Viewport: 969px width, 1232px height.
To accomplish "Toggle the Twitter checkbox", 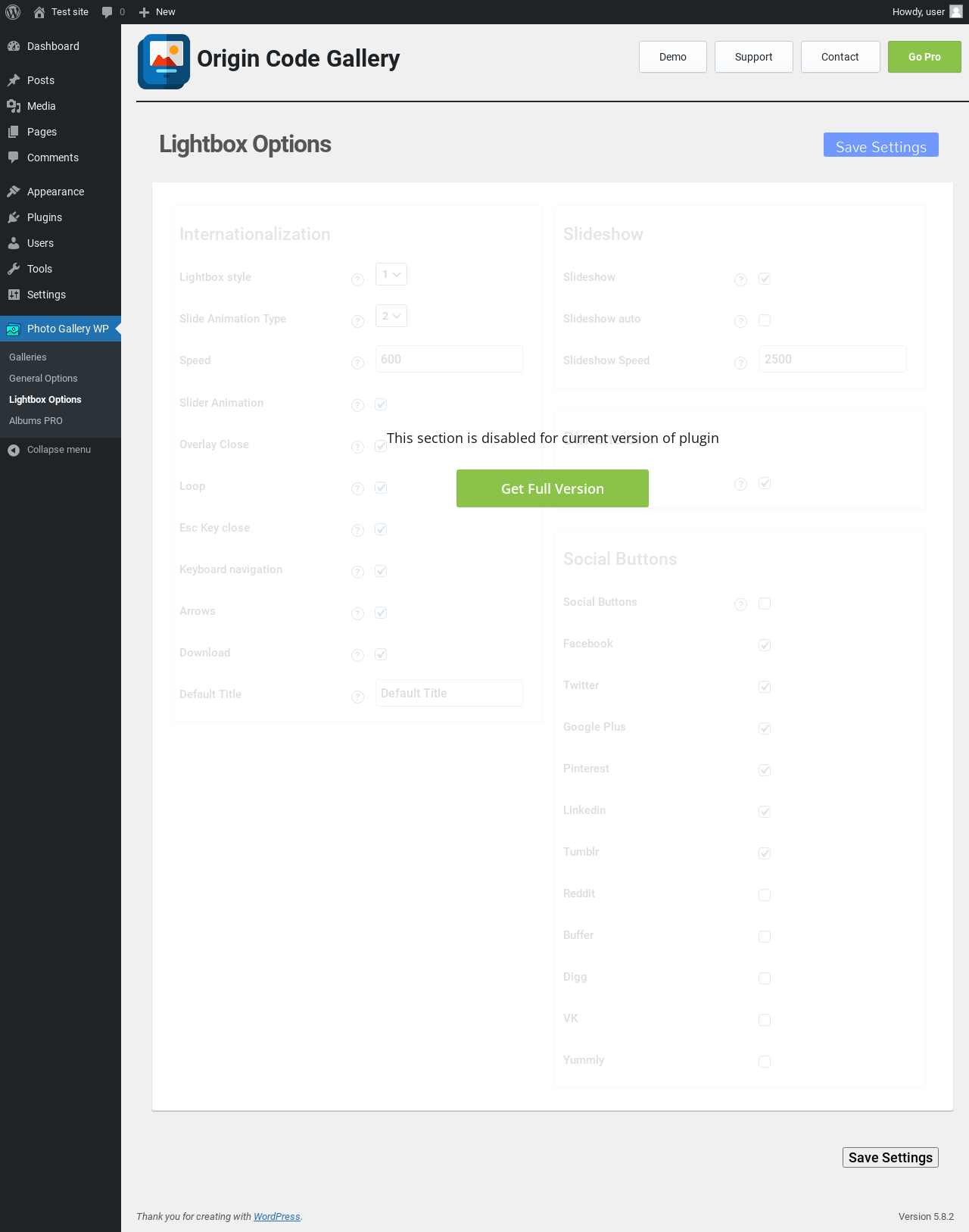I will coord(765,687).
